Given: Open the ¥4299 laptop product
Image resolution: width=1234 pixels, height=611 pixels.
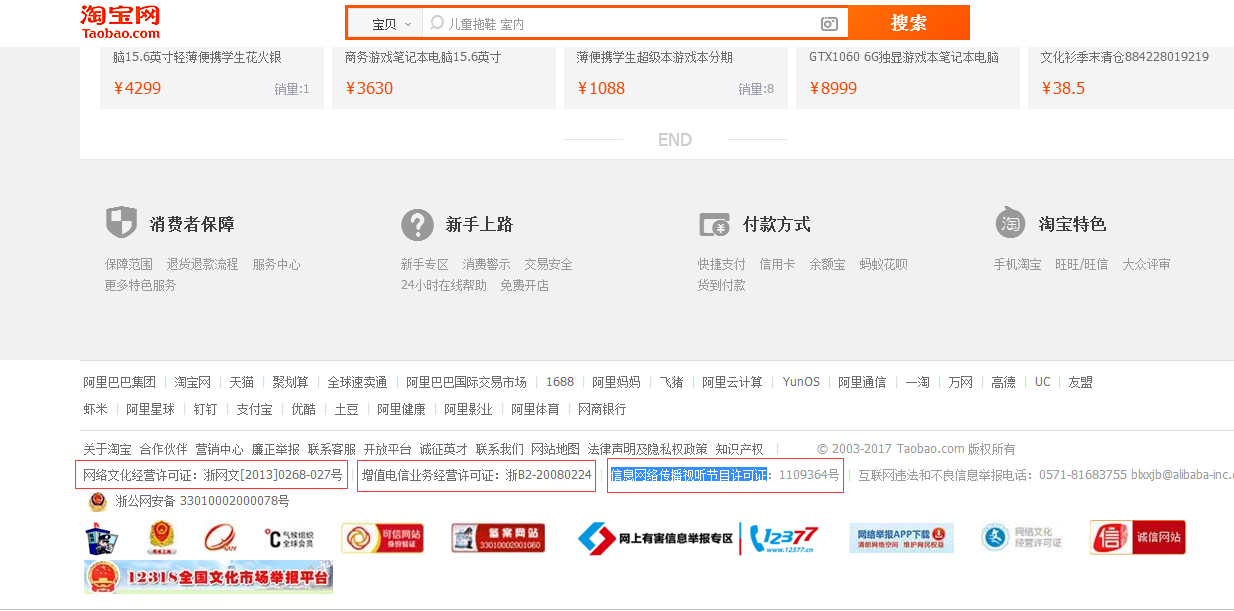Looking at the screenshot, I should coord(212,77).
